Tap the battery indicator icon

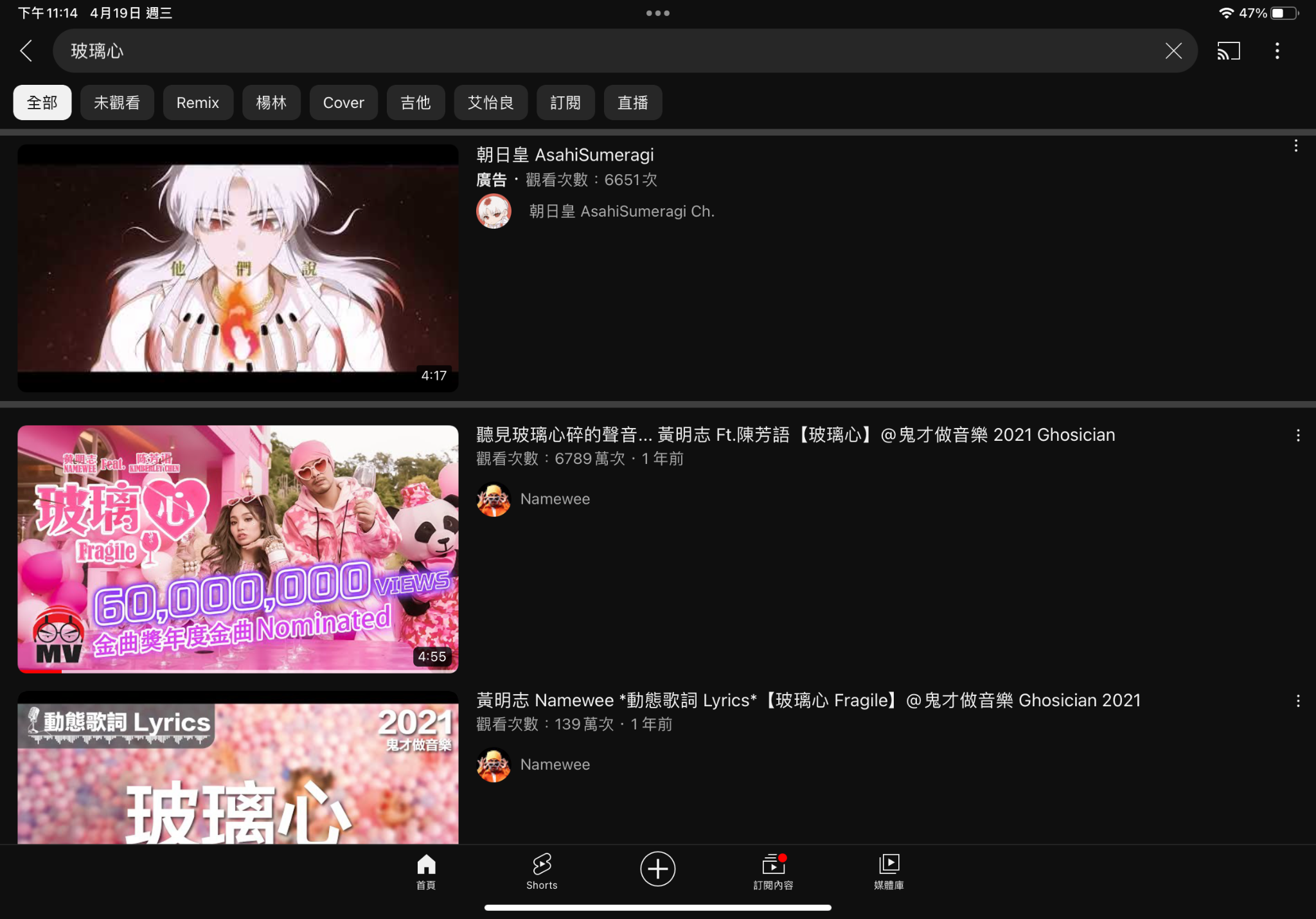click(1285, 13)
